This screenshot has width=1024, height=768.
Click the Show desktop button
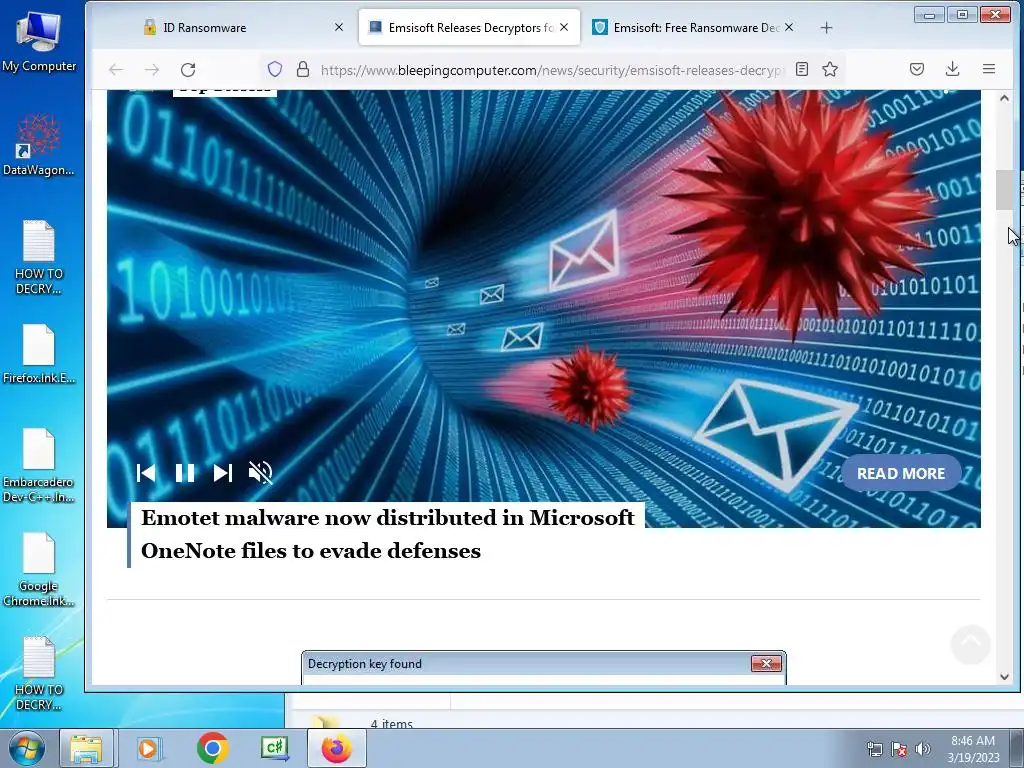coord(1017,748)
